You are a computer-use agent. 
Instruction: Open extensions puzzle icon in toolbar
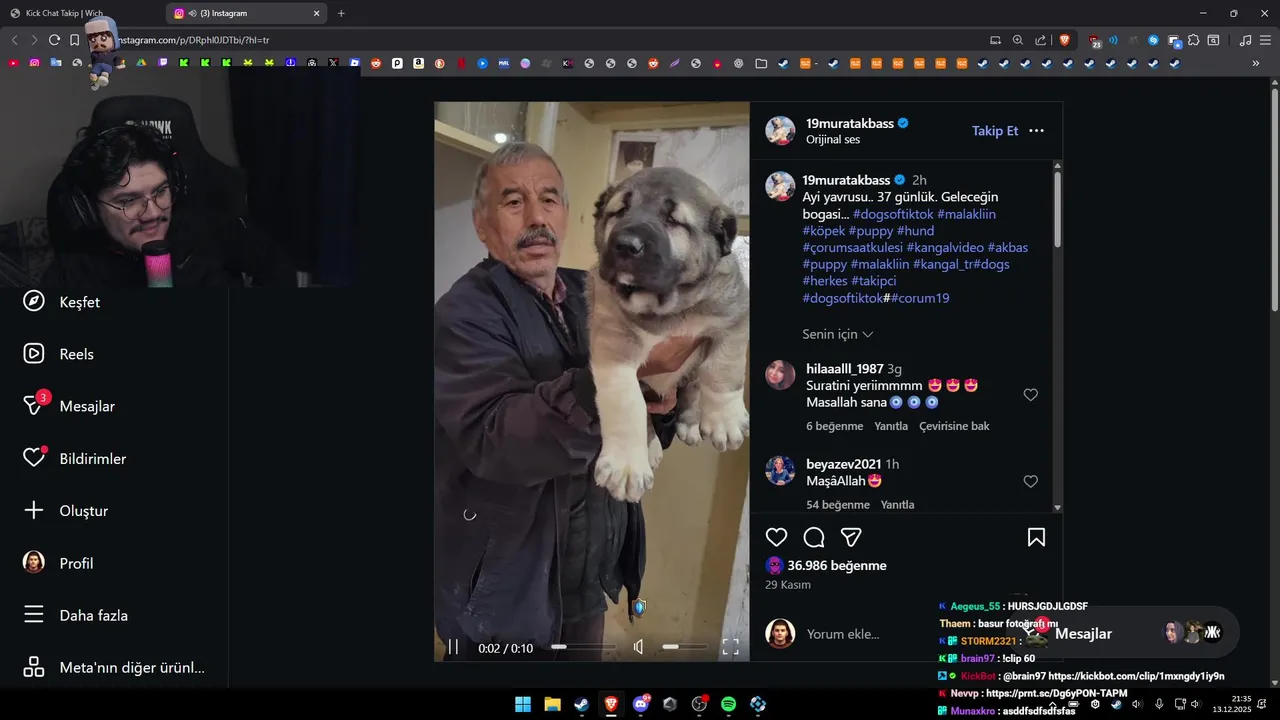[1194, 40]
